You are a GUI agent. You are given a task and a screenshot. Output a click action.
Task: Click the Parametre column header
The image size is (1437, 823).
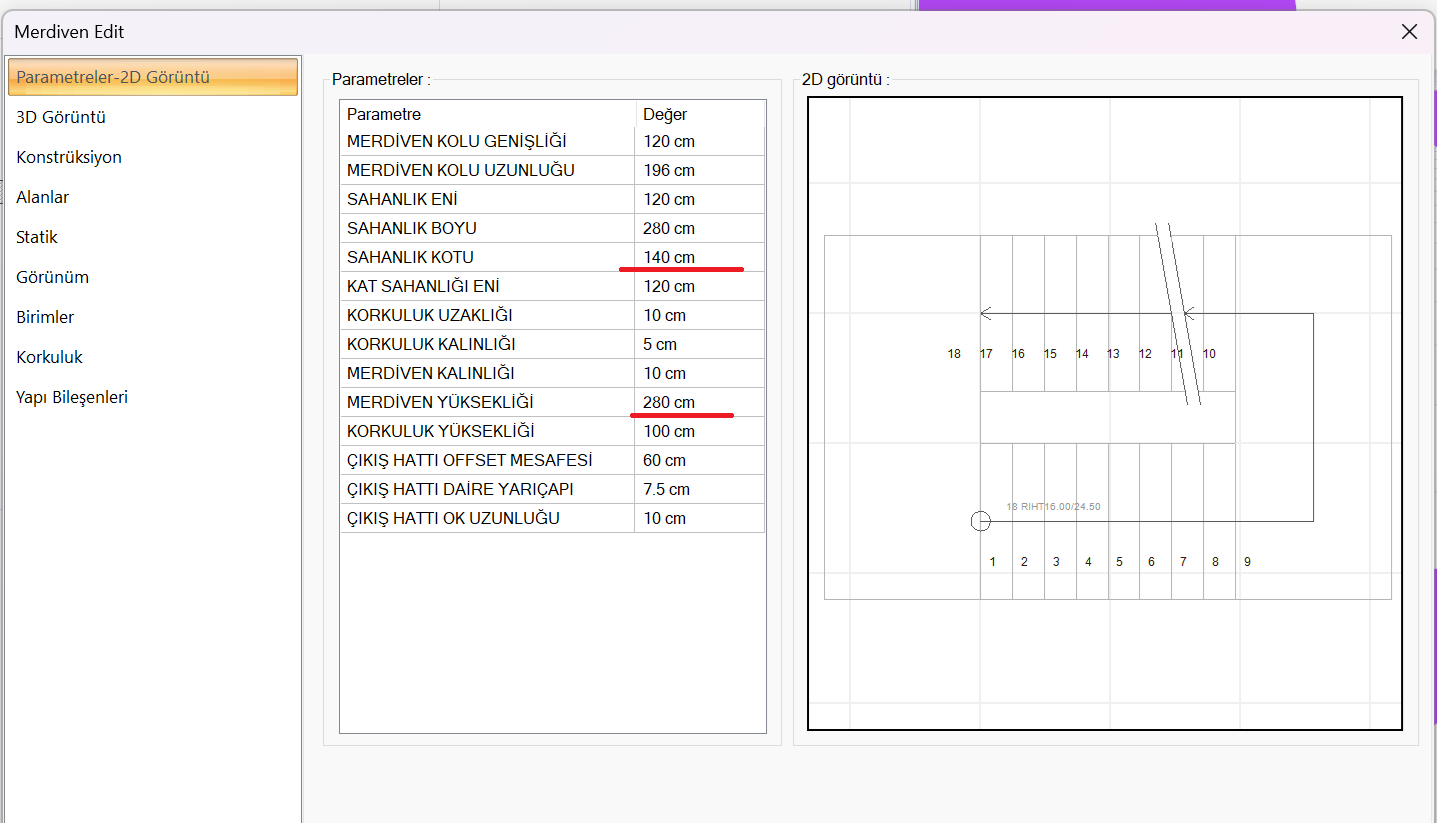(486, 114)
